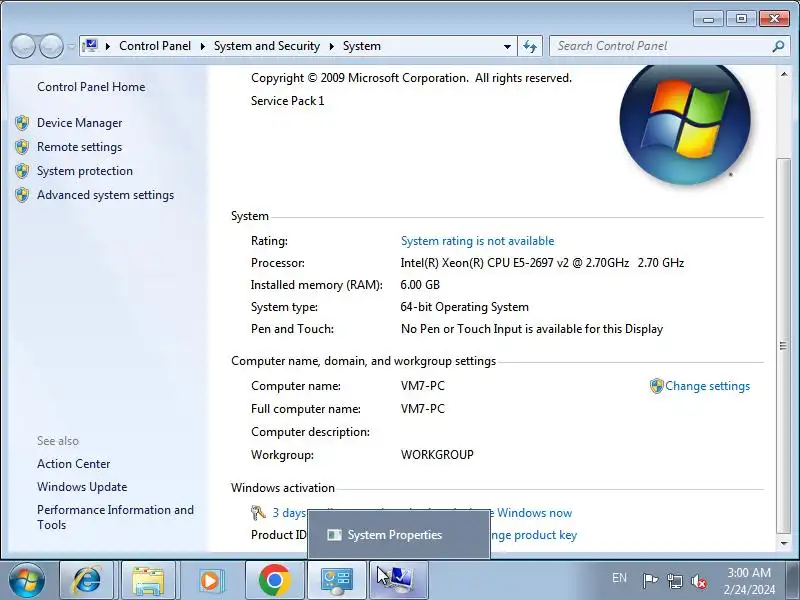Click the network tray icon
The height and width of the screenshot is (600, 800).
pos(674,581)
